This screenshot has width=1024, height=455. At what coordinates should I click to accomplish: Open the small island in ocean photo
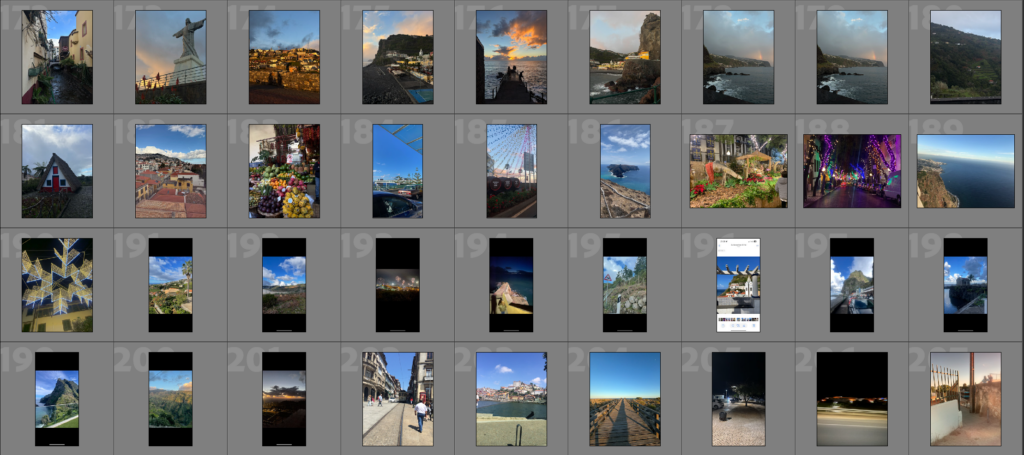[625, 171]
